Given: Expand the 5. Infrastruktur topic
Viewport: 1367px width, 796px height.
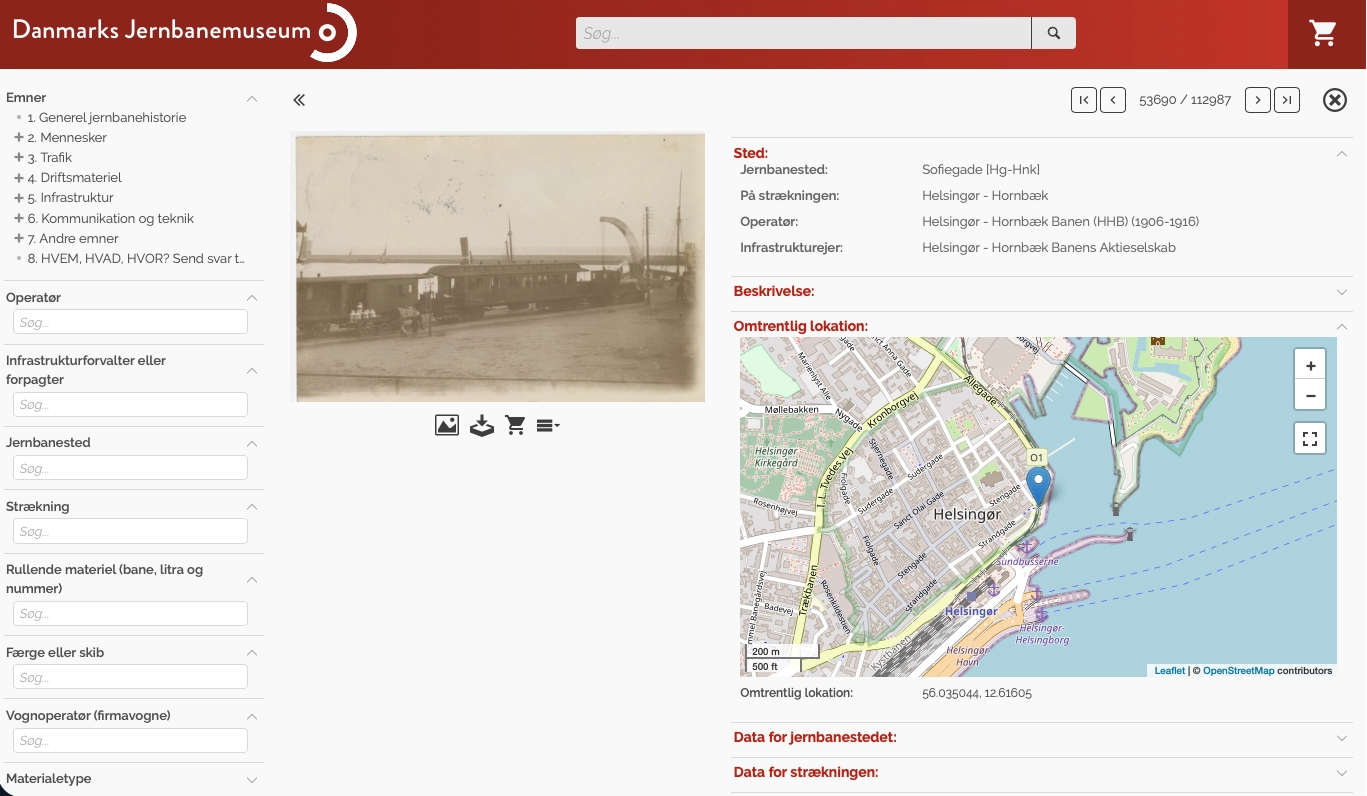Looking at the screenshot, I should pos(19,197).
